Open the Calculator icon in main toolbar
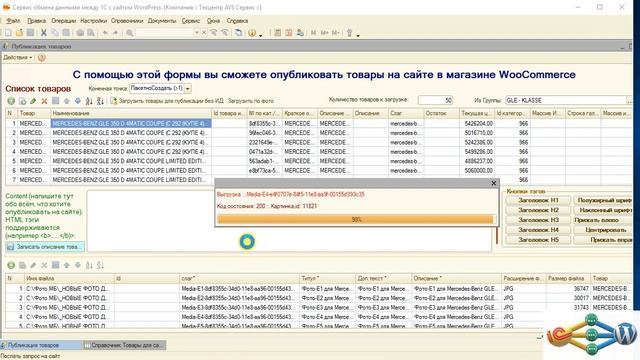The image size is (640, 360). [x=278, y=33]
